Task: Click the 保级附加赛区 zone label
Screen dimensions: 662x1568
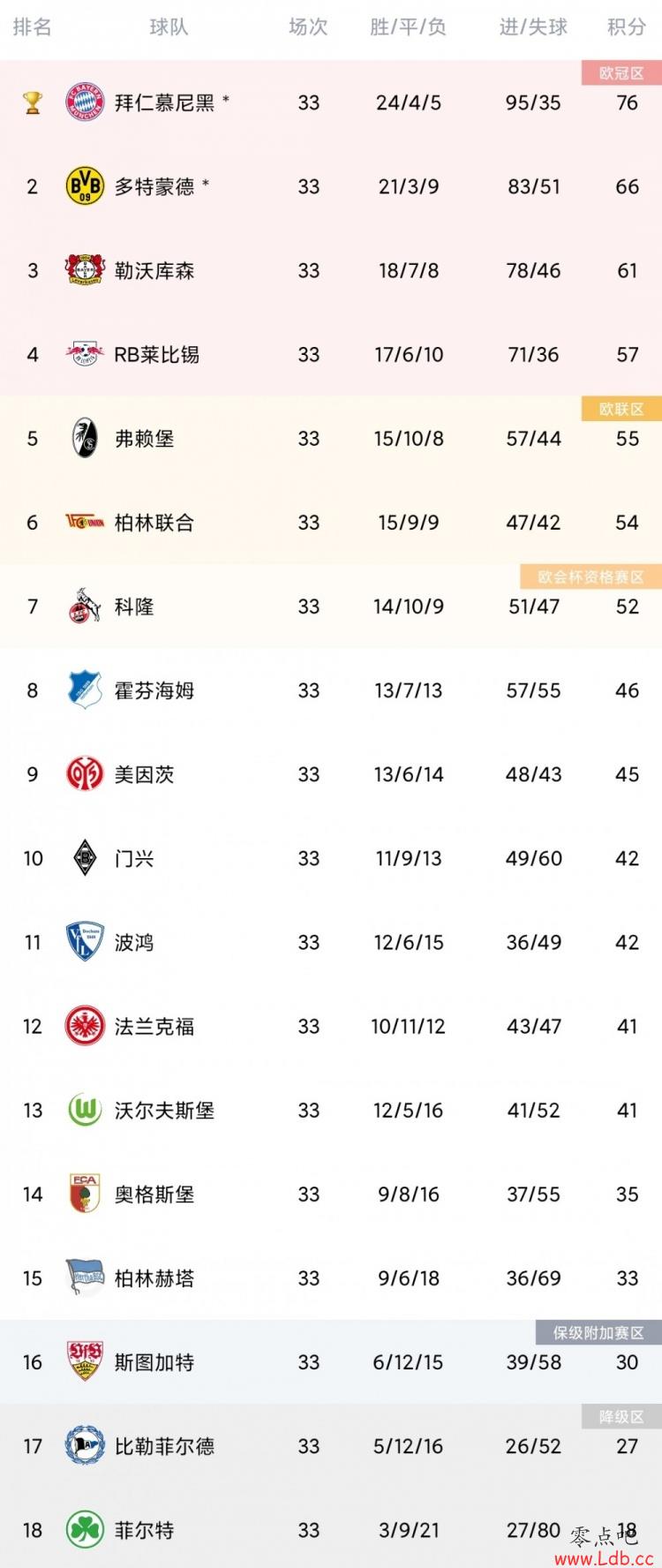Action: (598, 1332)
